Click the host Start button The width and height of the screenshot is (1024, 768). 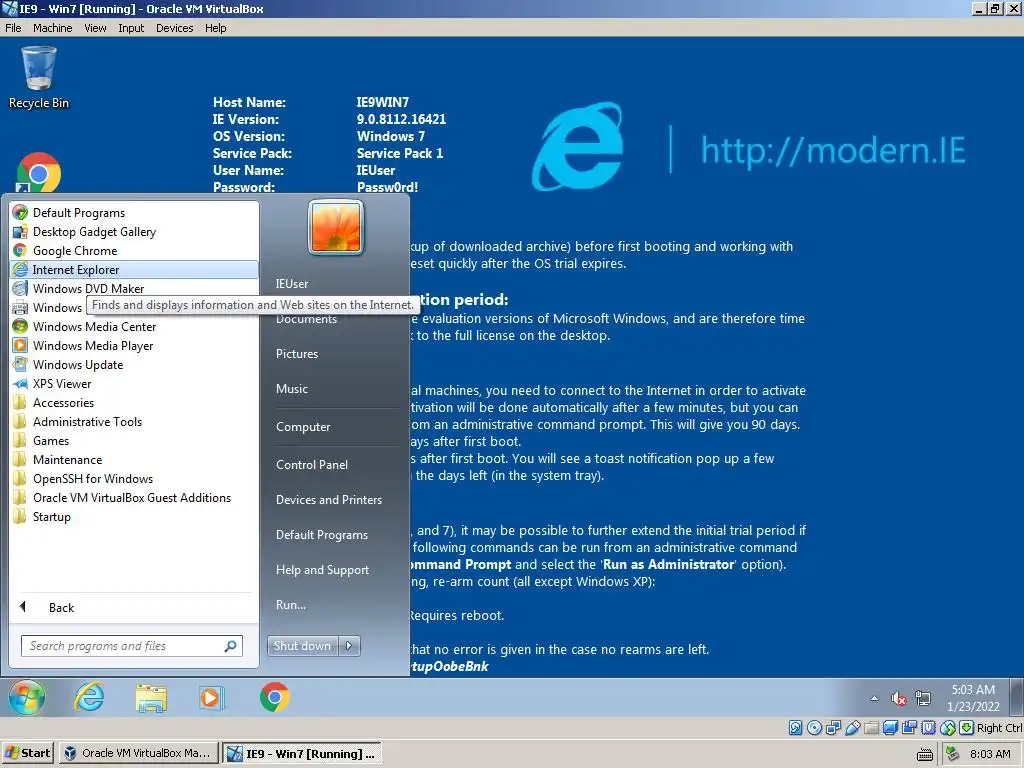[x=27, y=753]
